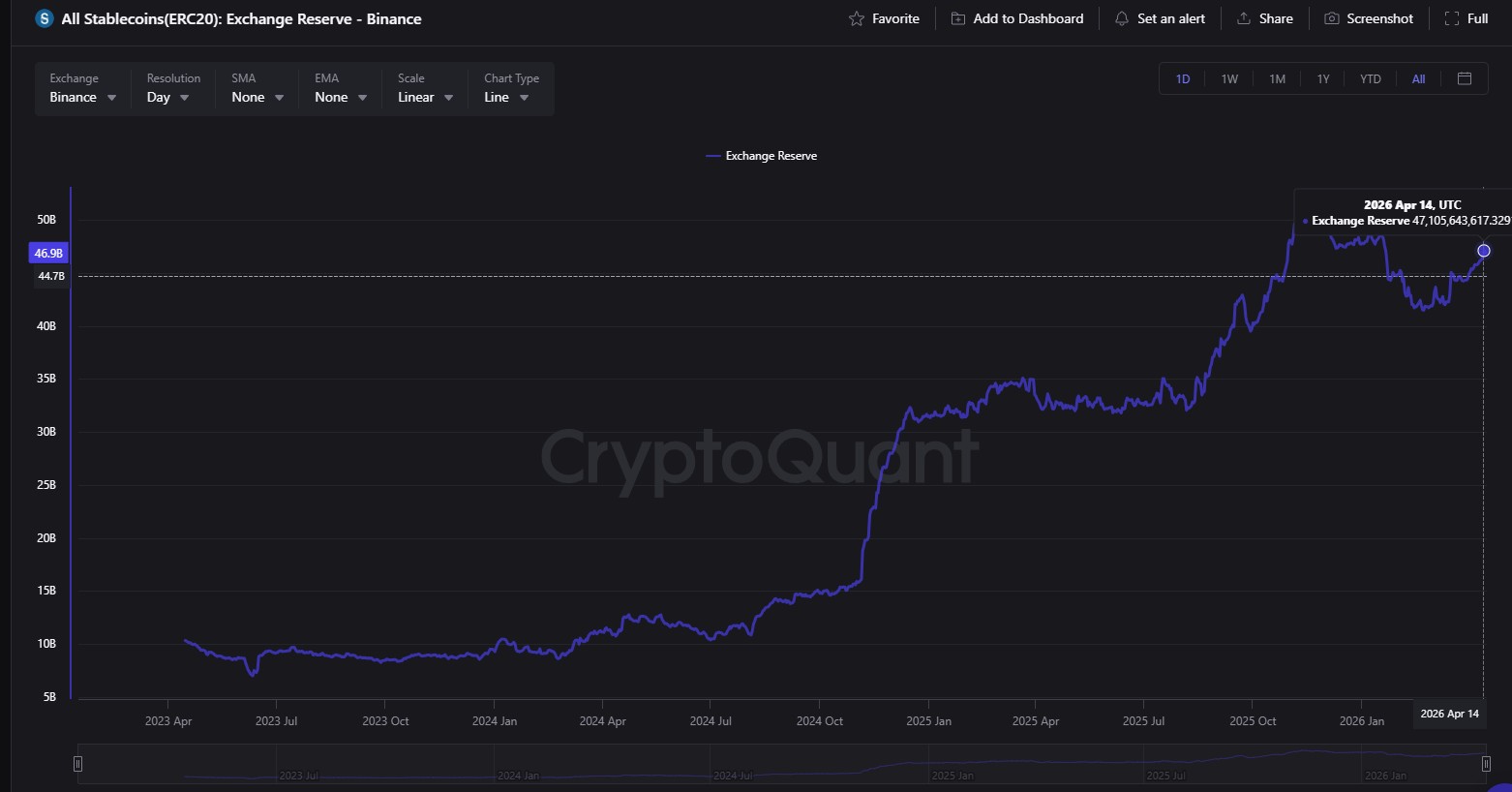Click the star icon to Favorite this chart
The width and height of the screenshot is (1512, 792).
tap(856, 17)
